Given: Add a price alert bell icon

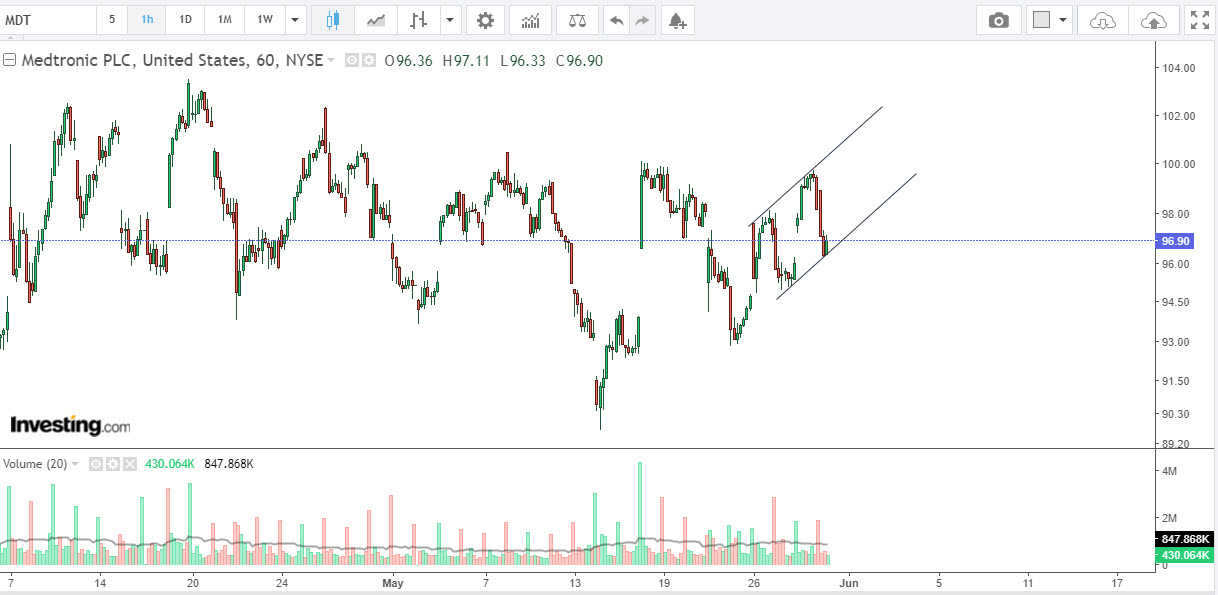Looking at the screenshot, I should tap(677, 20).
